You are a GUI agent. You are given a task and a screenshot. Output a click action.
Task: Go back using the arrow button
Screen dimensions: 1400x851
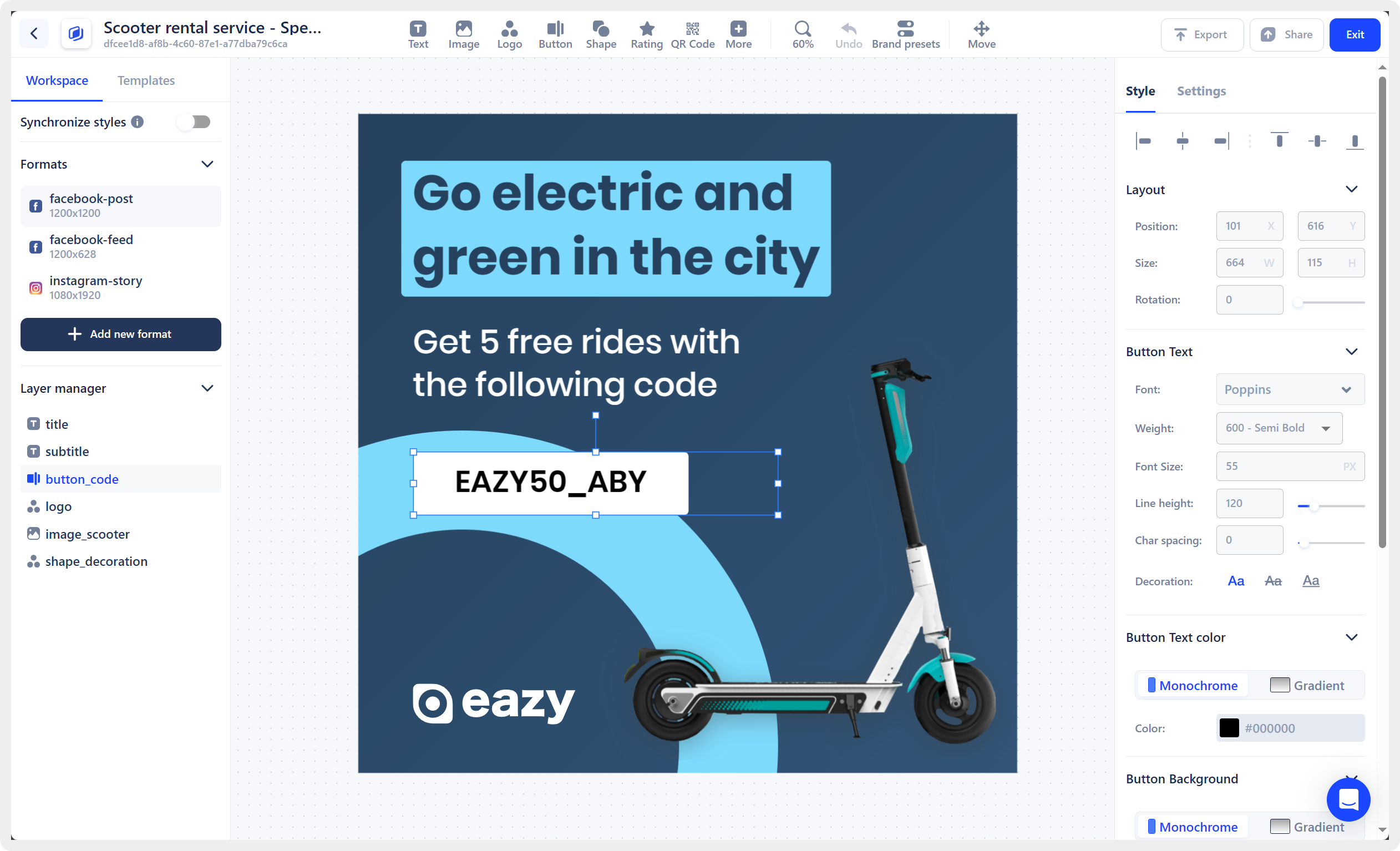tap(34, 33)
